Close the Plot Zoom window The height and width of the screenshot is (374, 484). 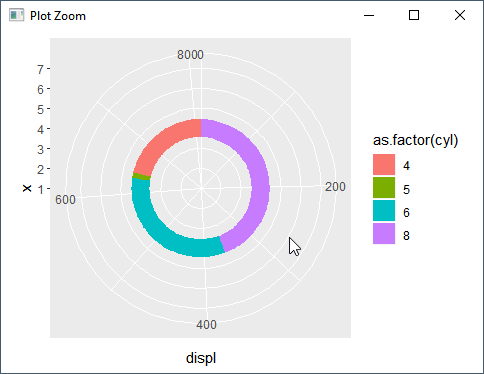pyautogui.click(x=460, y=15)
